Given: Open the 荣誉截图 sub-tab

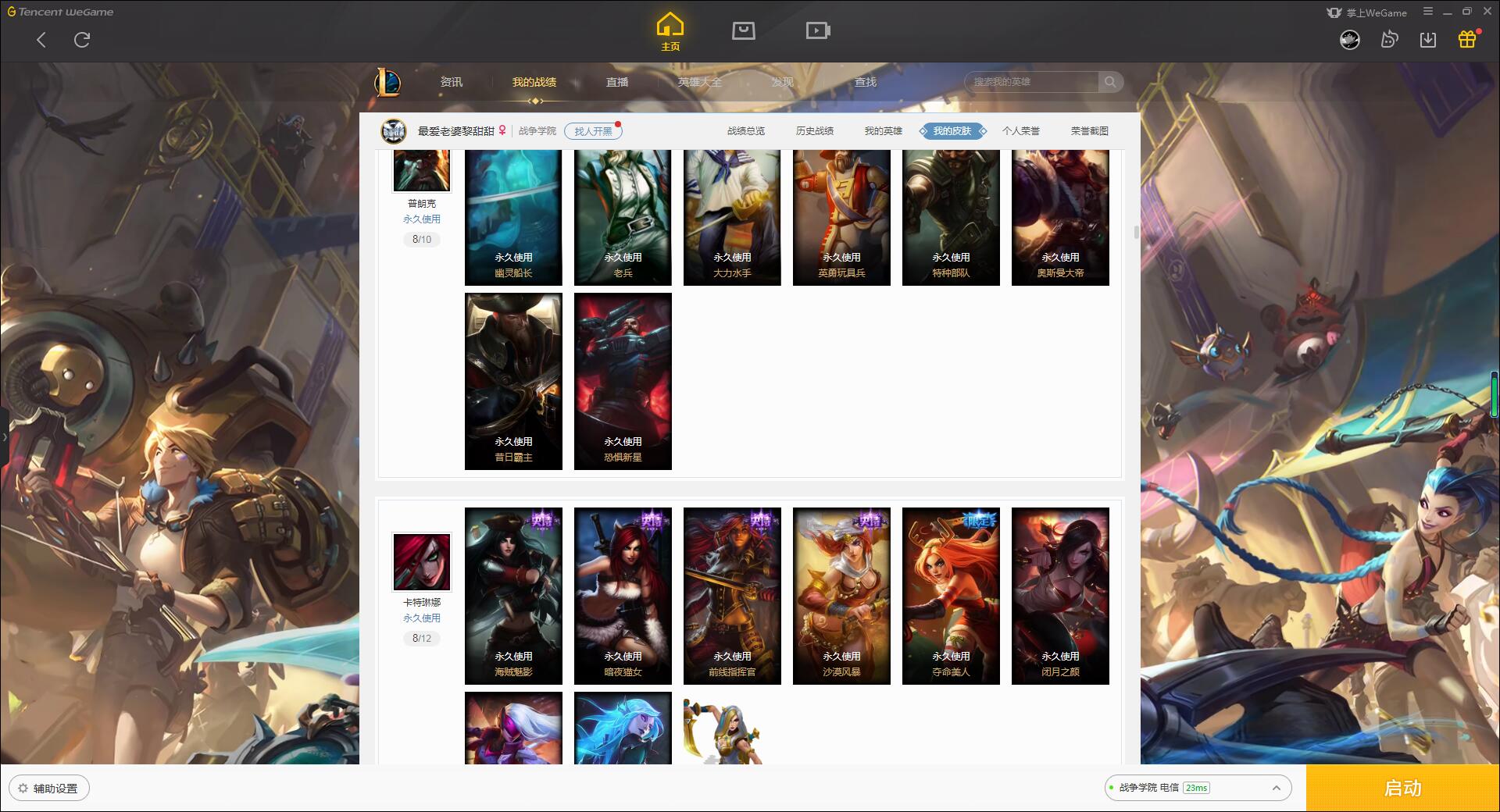Looking at the screenshot, I should [1090, 131].
